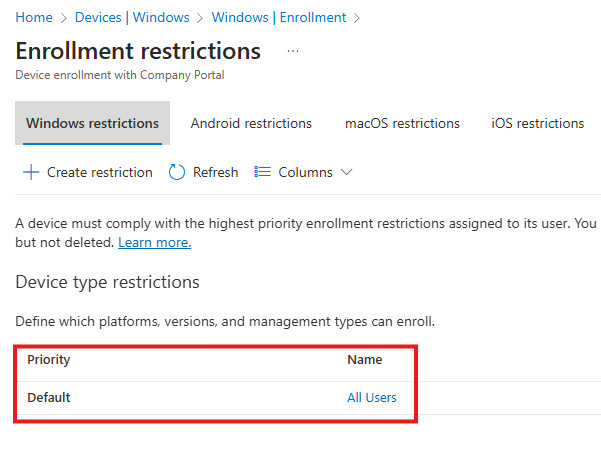Image resolution: width=601 pixels, height=449 pixels.
Task: Click the plus icon for Create restriction
Action: click(31, 172)
